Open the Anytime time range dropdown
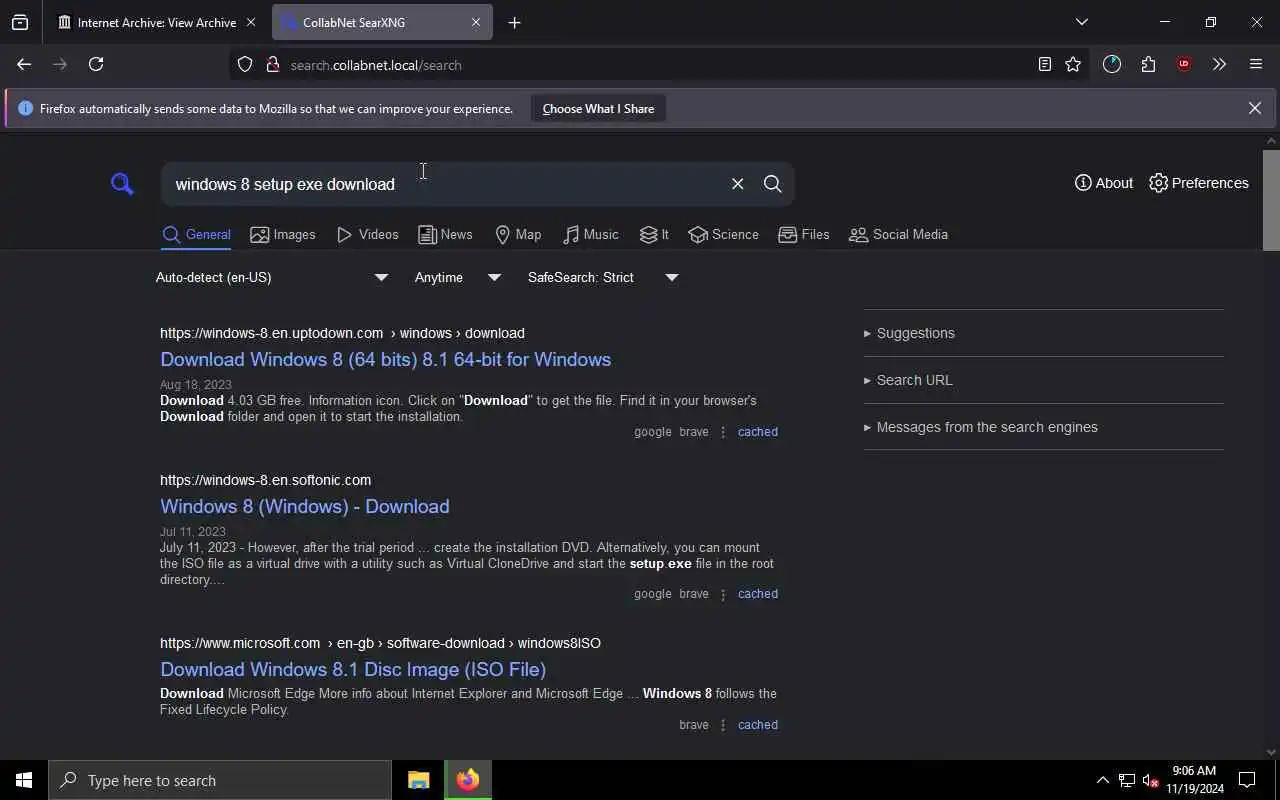The height and width of the screenshot is (800, 1280). click(x=458, y=277)
